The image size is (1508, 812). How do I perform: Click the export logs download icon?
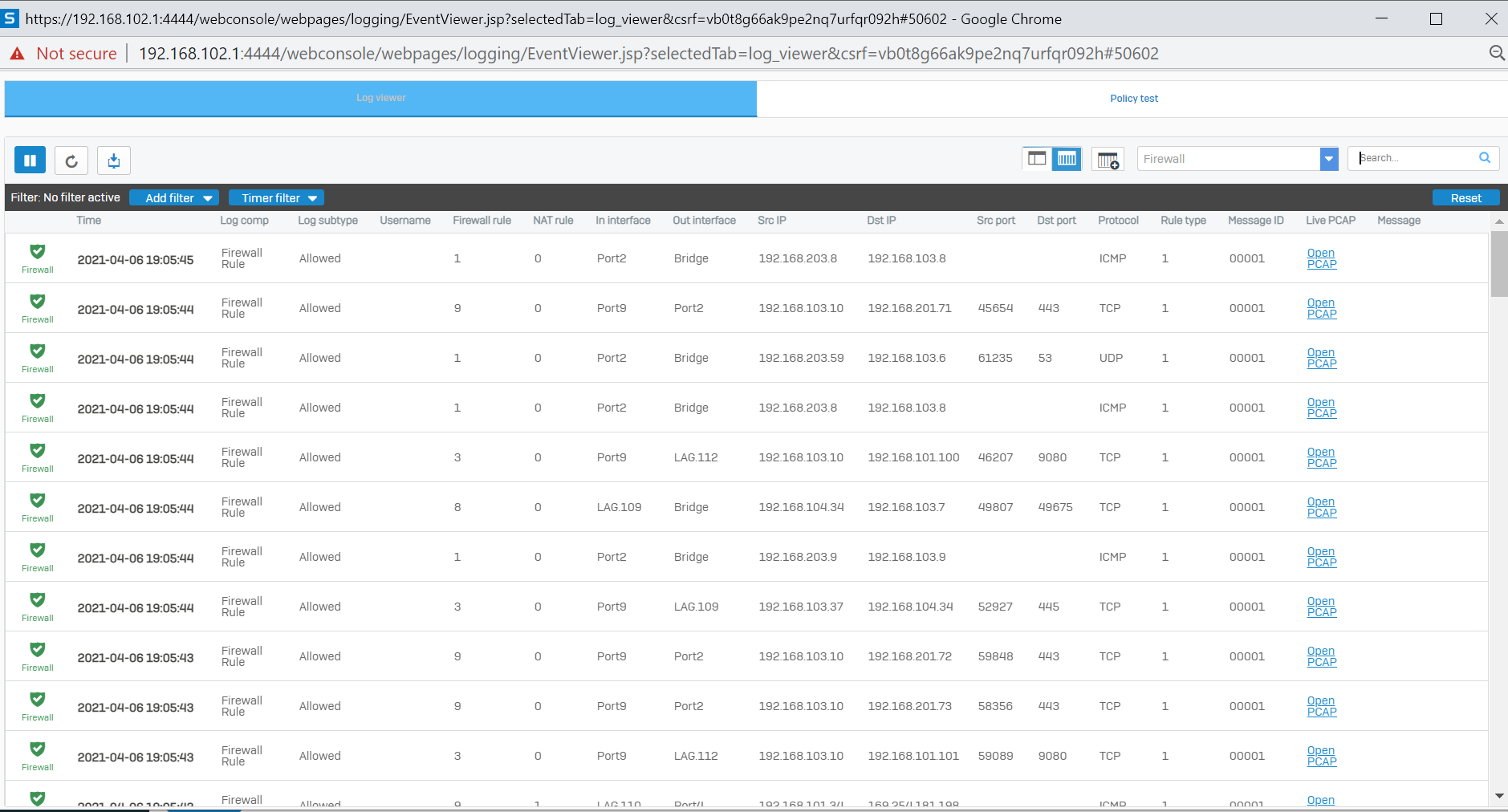[x=114, y=160]
